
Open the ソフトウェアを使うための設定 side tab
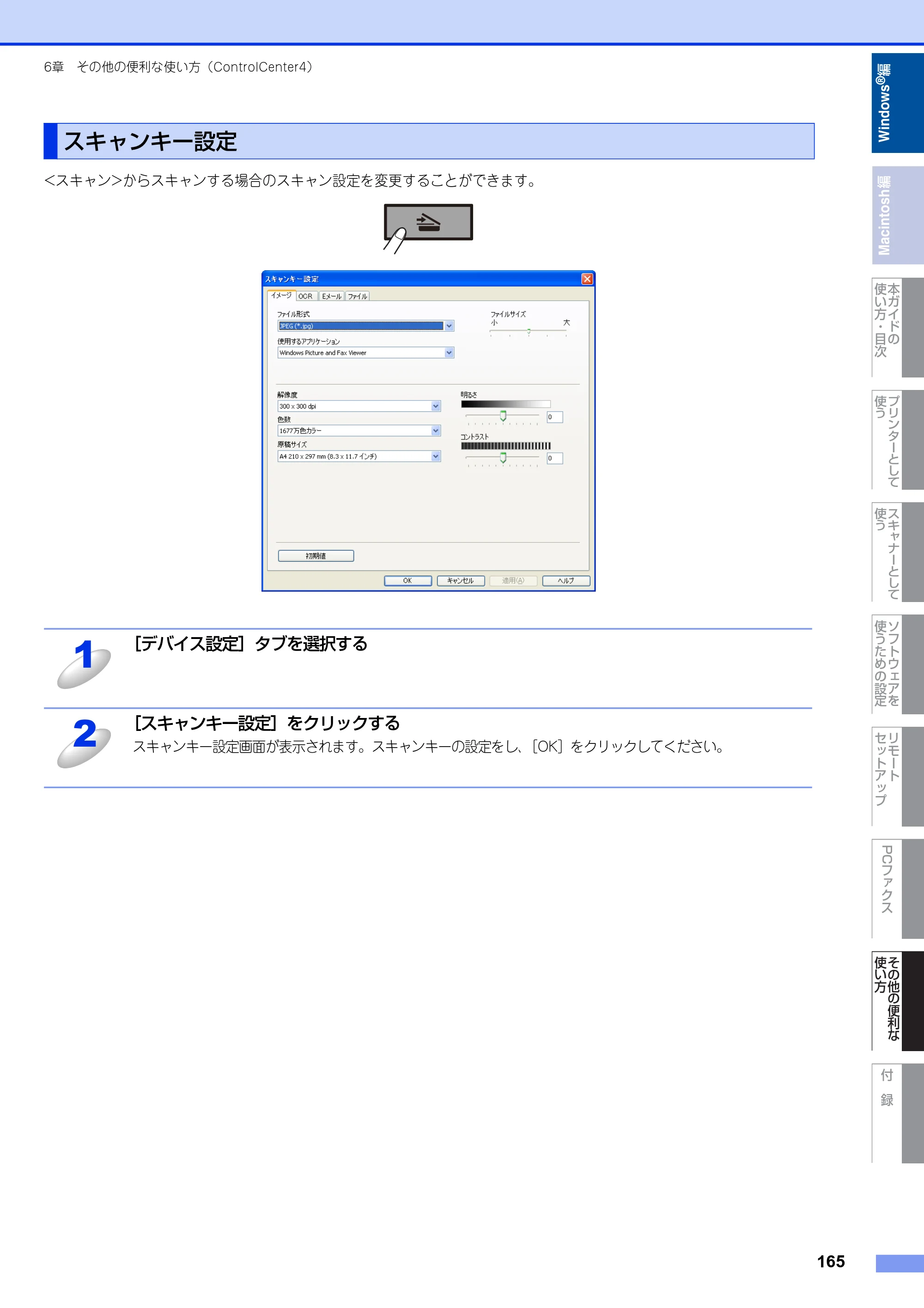tap(897, 664)
